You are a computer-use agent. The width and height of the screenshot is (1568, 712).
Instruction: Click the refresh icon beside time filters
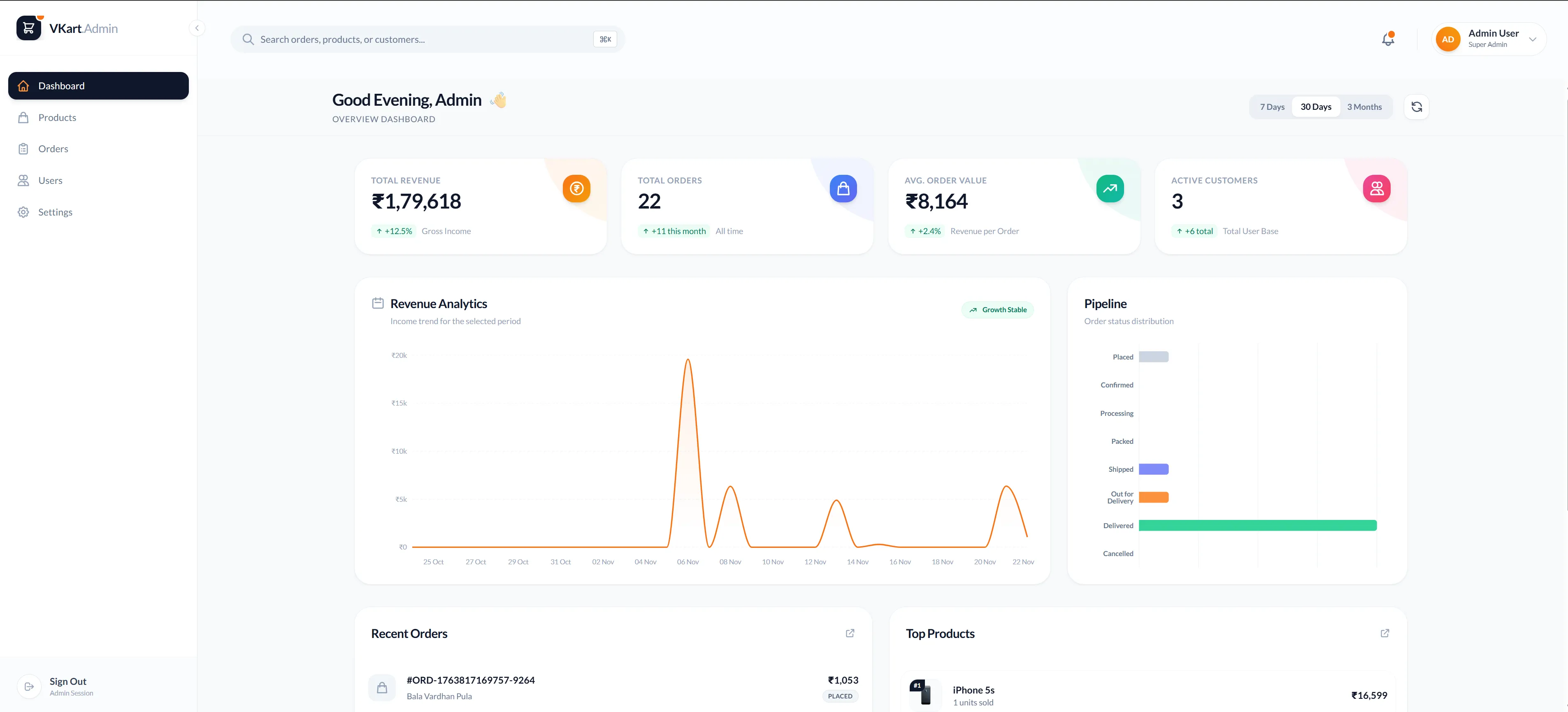1417,107
